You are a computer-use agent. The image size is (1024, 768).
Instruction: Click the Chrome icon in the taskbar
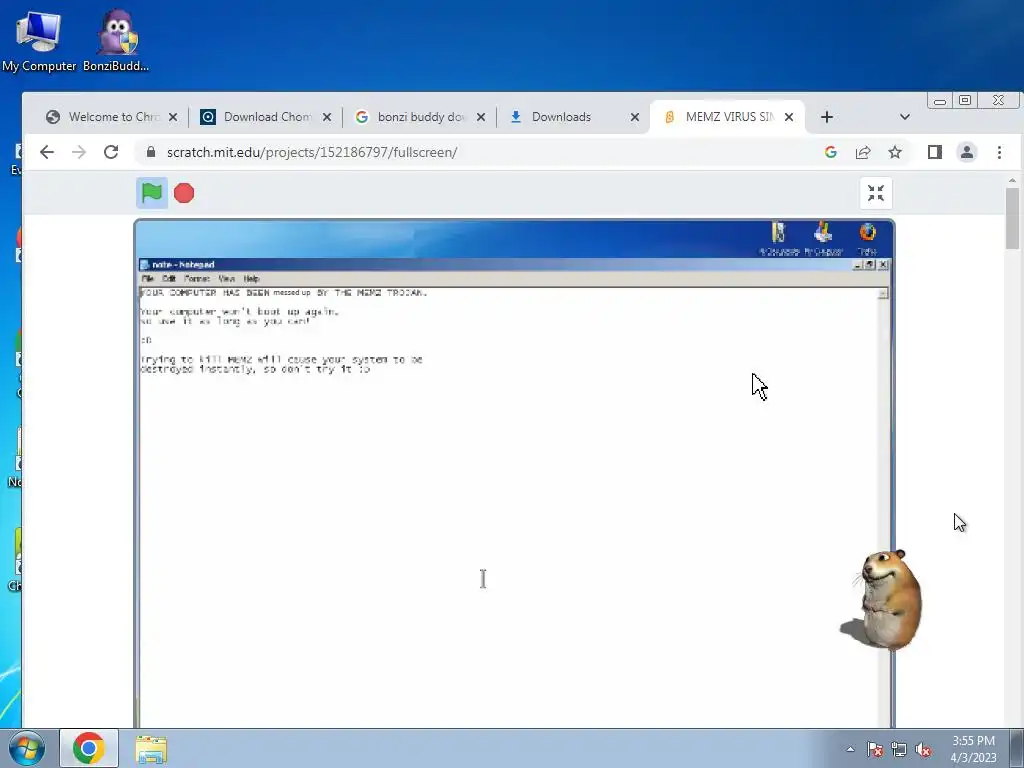[x=89, y=748]
